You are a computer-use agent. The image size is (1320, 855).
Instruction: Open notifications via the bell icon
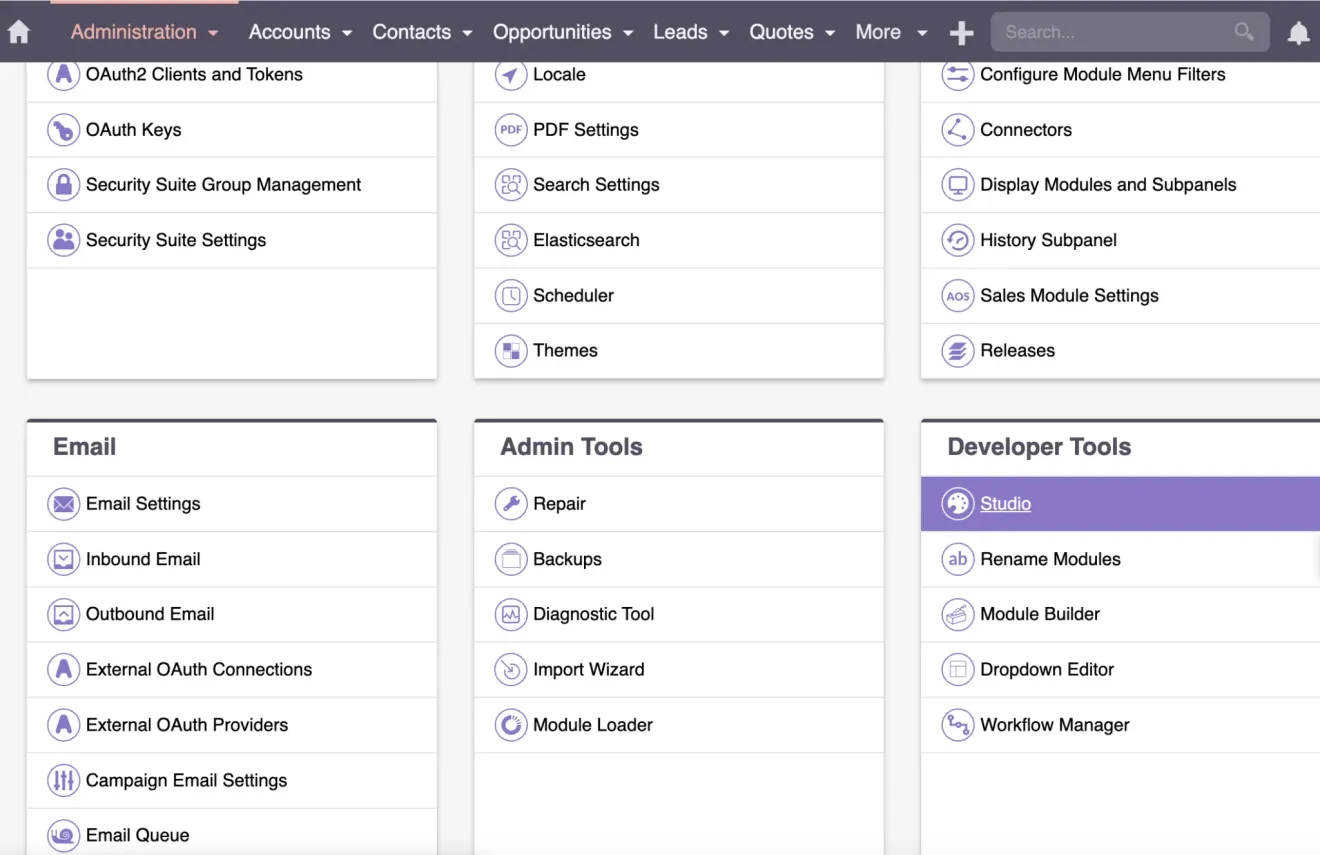coord(1298,32)
